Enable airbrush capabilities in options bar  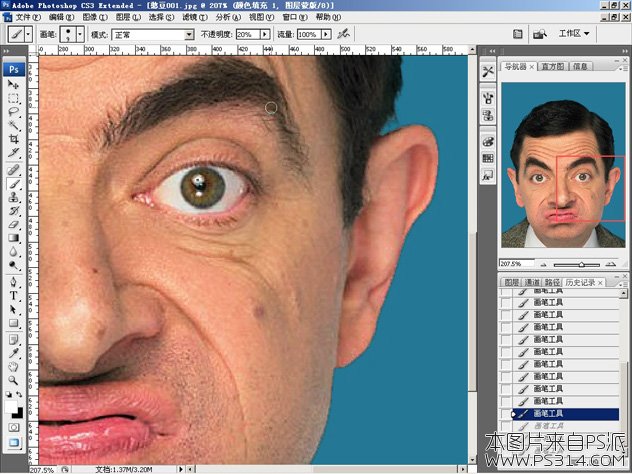pos(344,34)
